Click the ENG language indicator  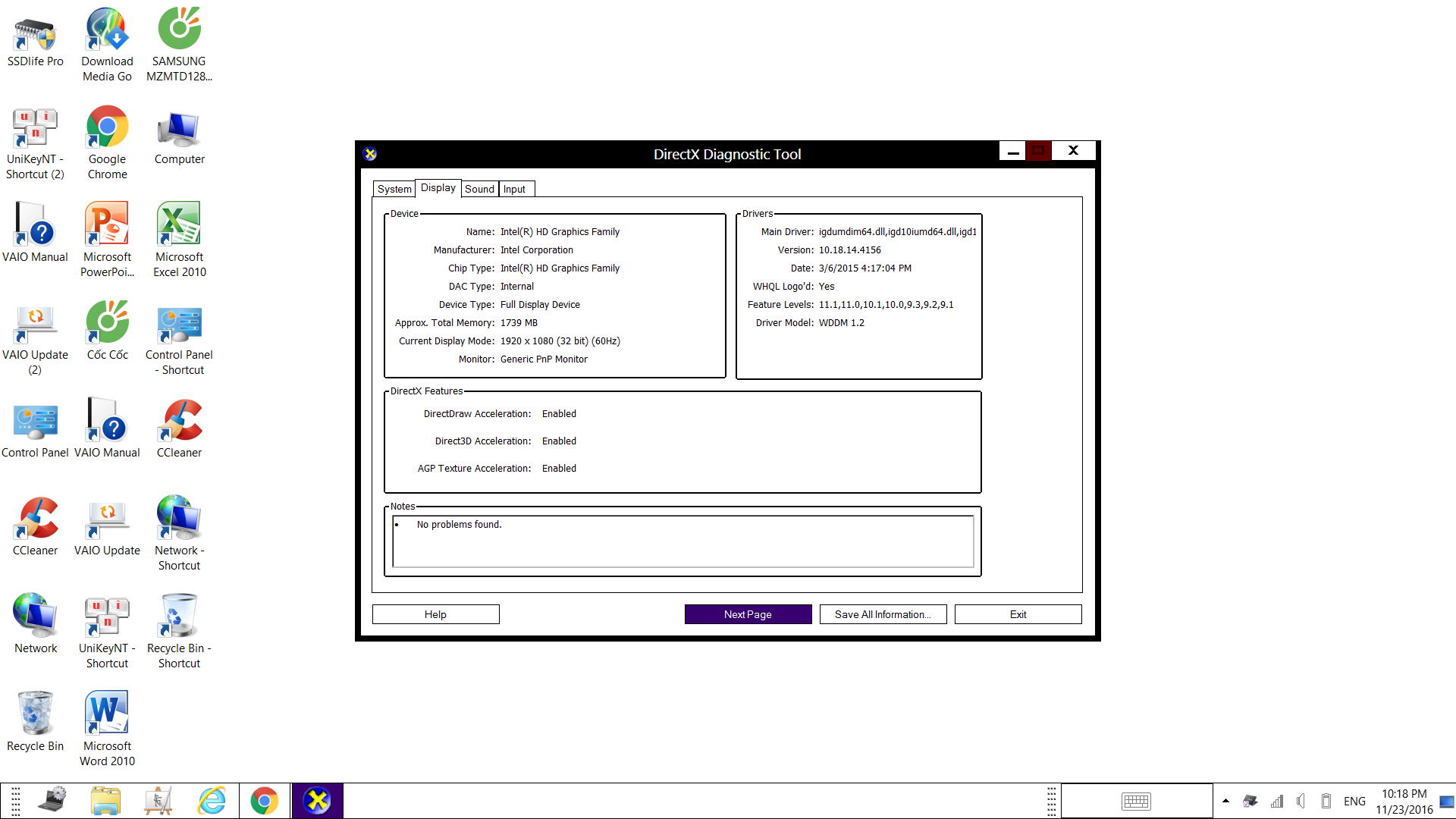1354,802
